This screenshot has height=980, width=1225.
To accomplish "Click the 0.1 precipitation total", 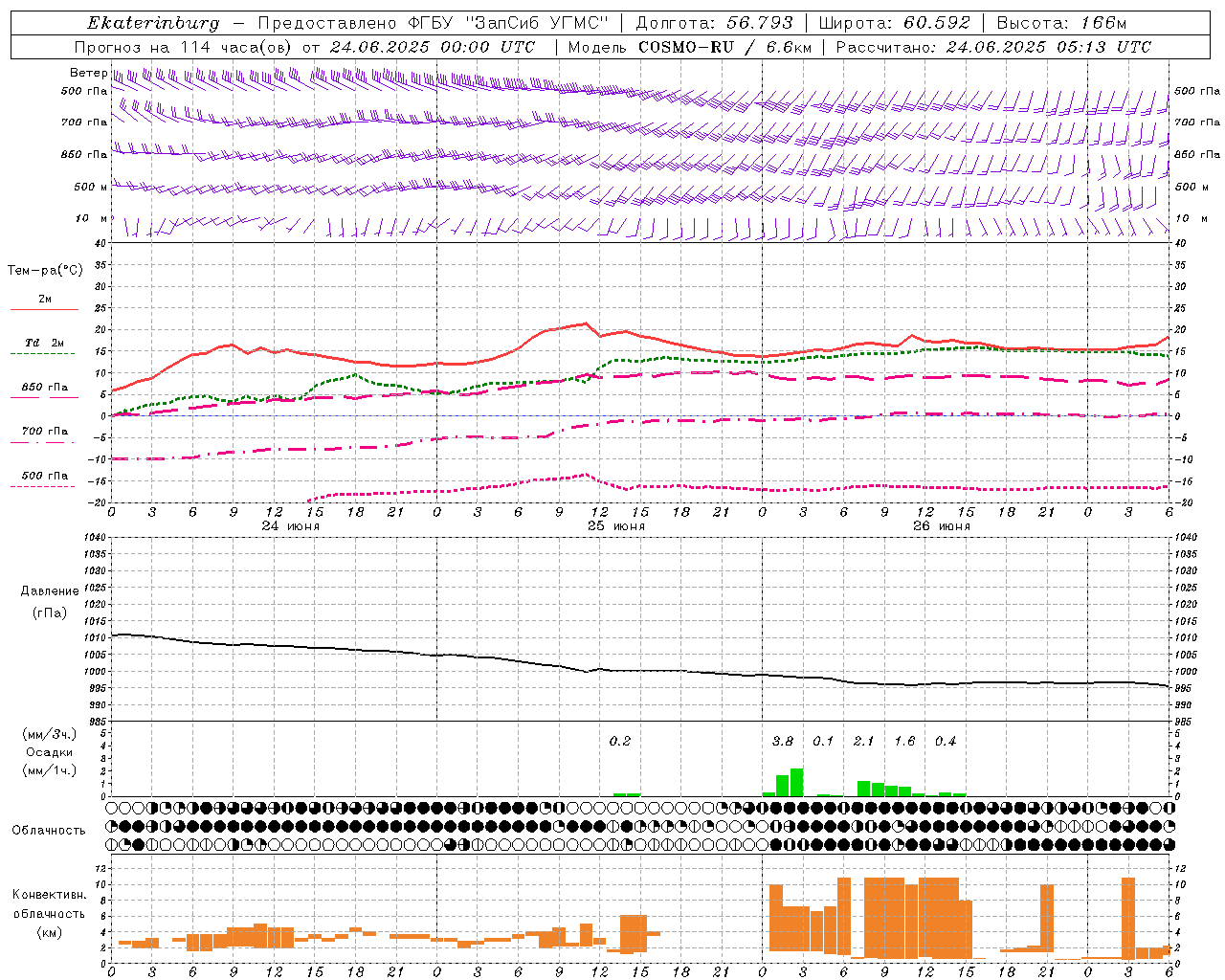I will [x=824, y=741].
